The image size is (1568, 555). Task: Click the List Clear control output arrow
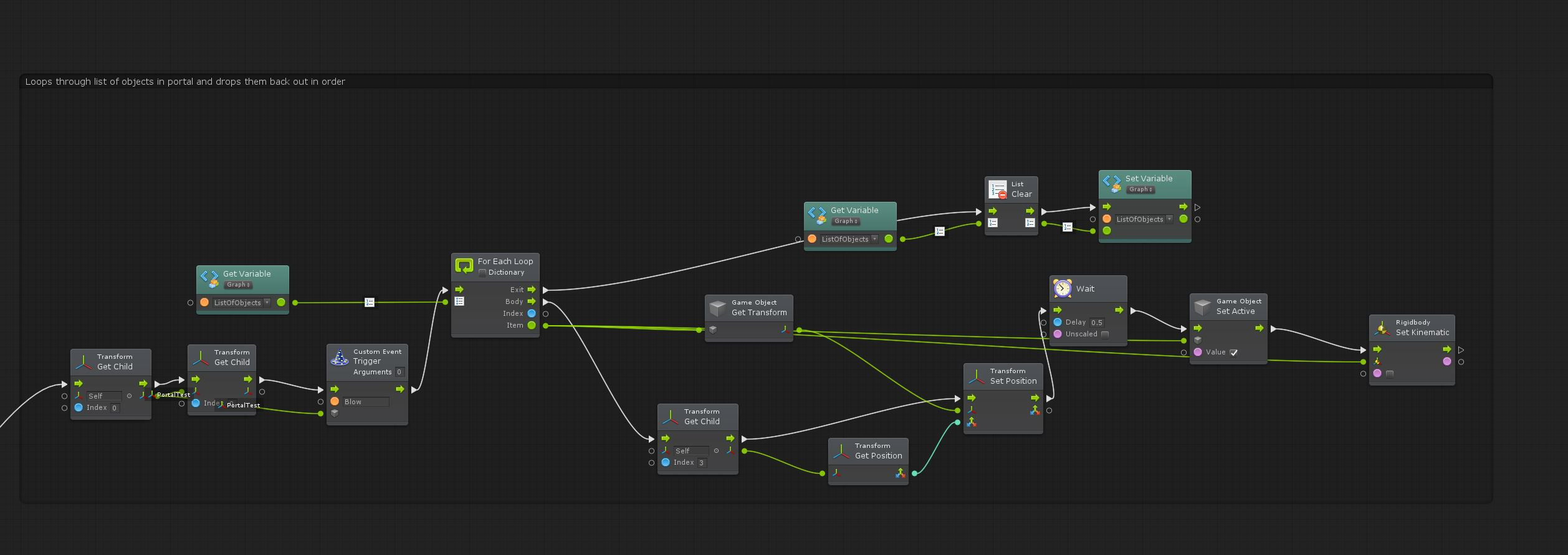[1030, 211]
